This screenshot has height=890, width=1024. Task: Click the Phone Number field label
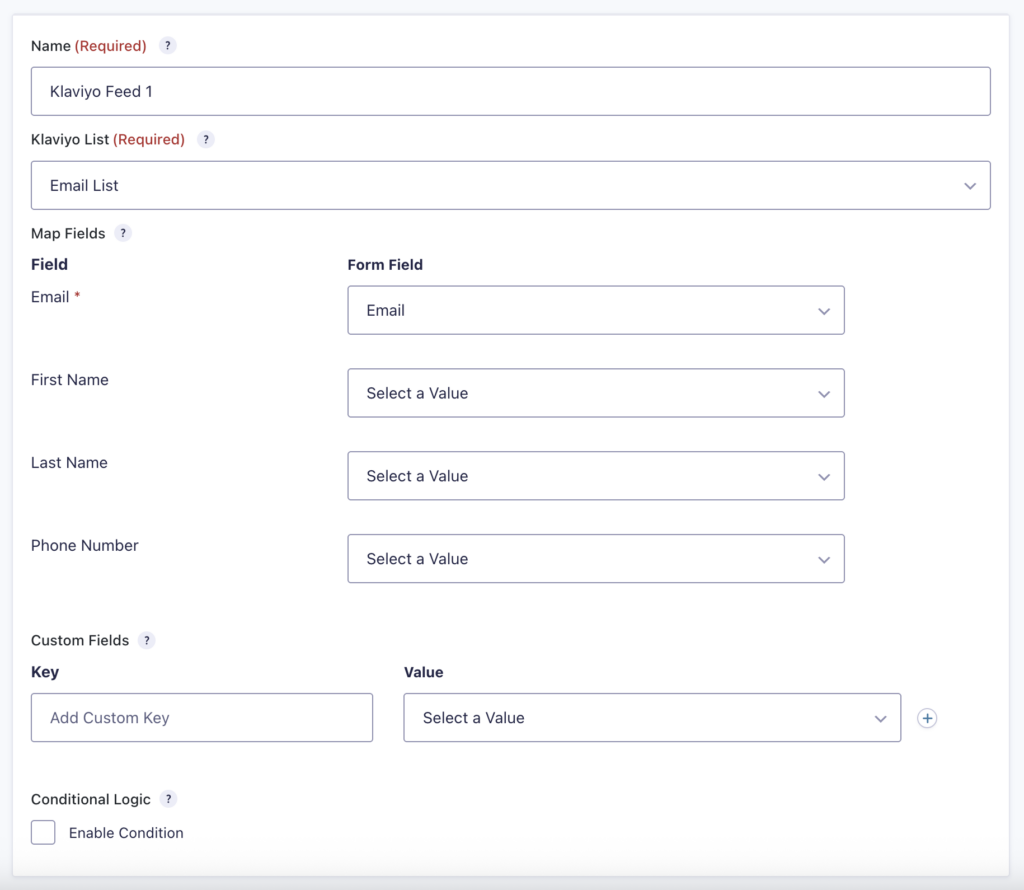click(x=85, y=545)
